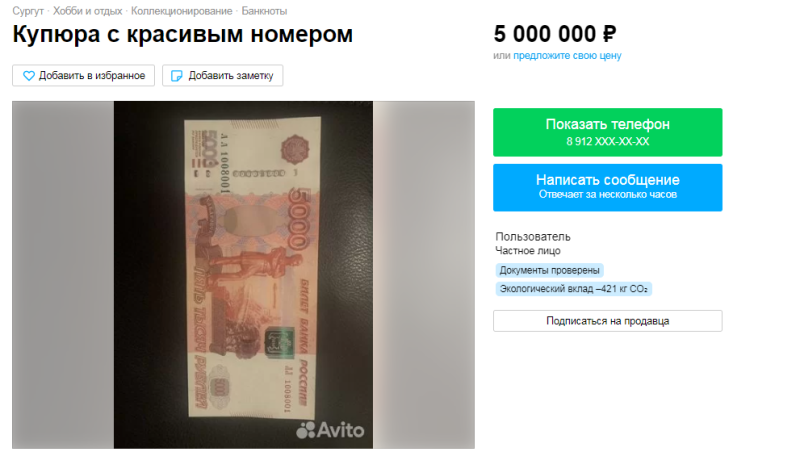Open Банкноты breadcrumb link

pos(264,11)
